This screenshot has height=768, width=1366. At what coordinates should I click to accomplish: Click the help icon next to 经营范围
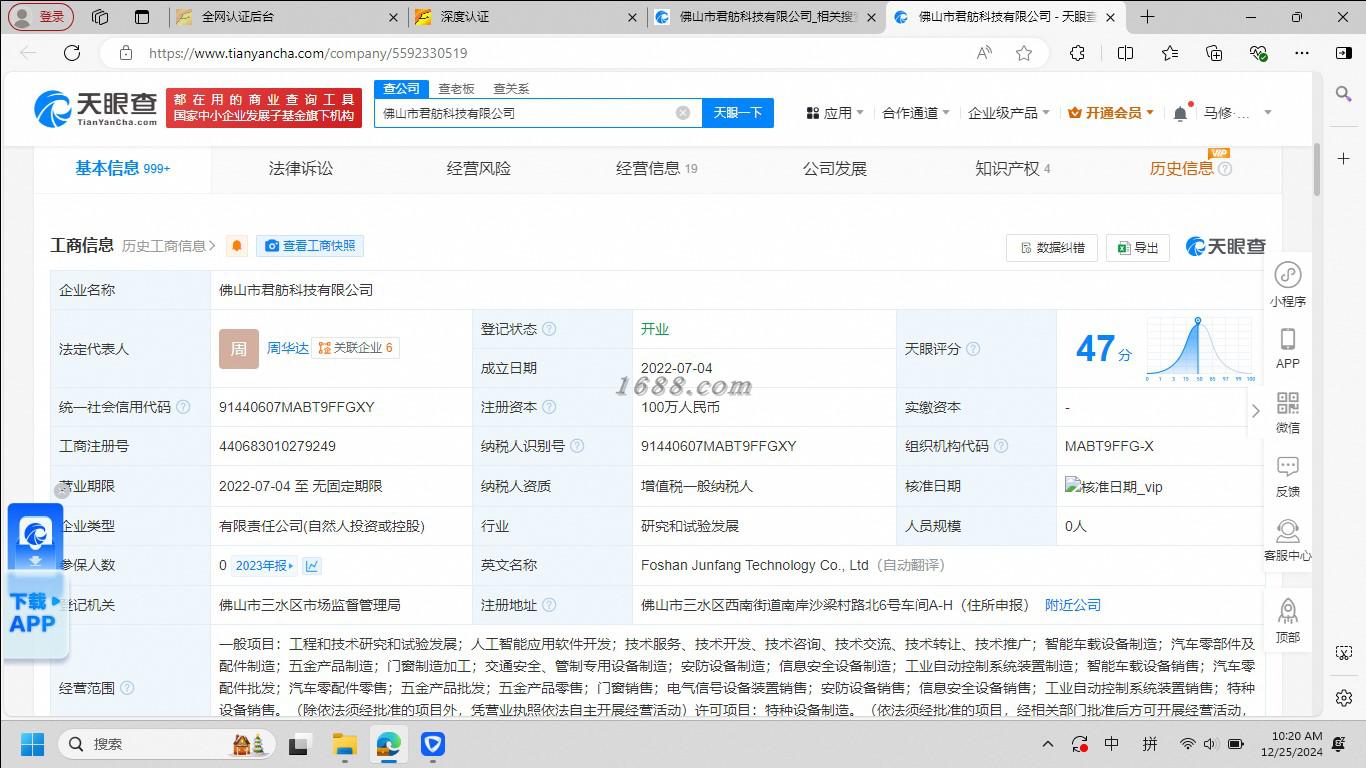point(127,688)
